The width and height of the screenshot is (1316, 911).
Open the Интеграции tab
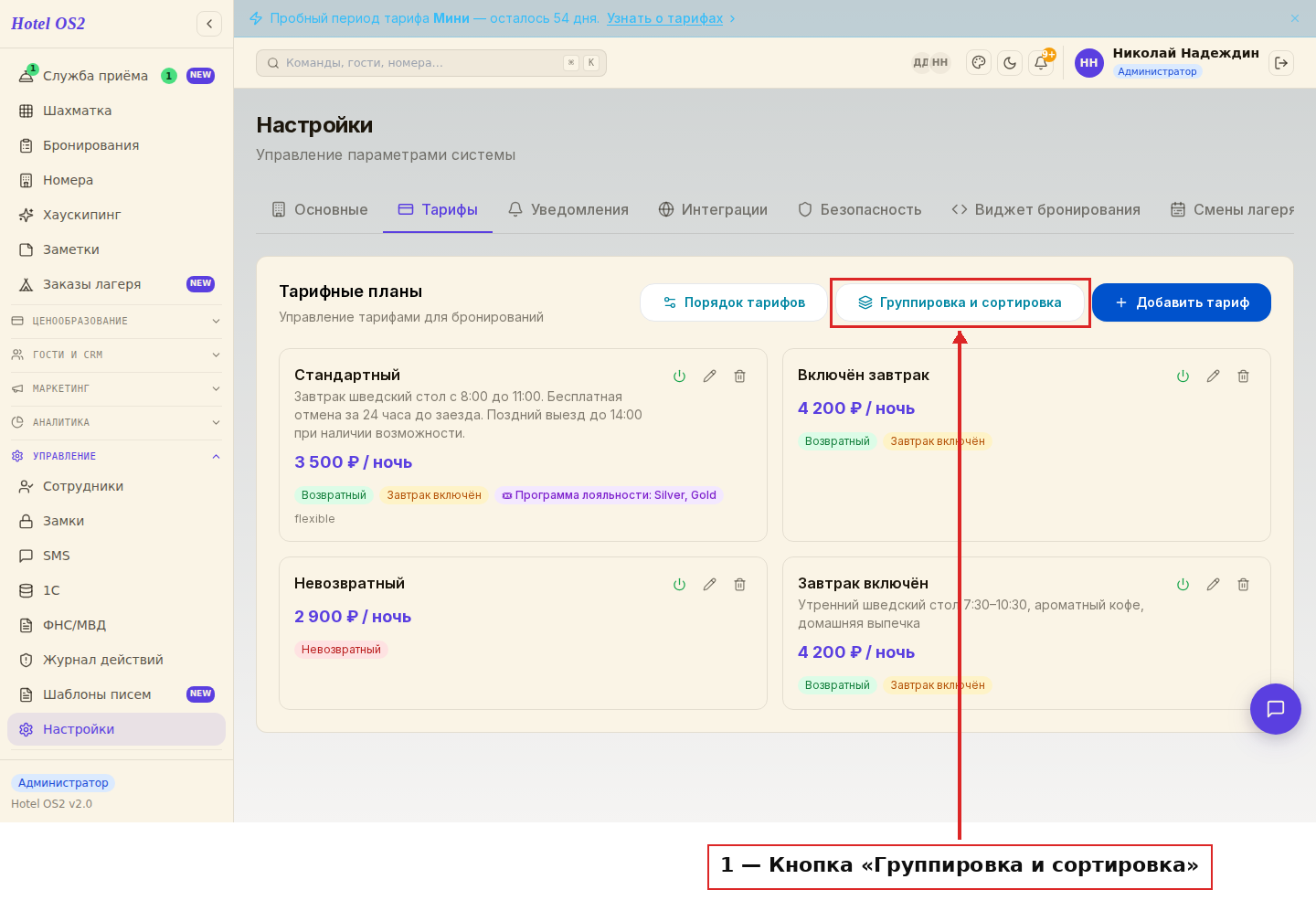point(713,210)
